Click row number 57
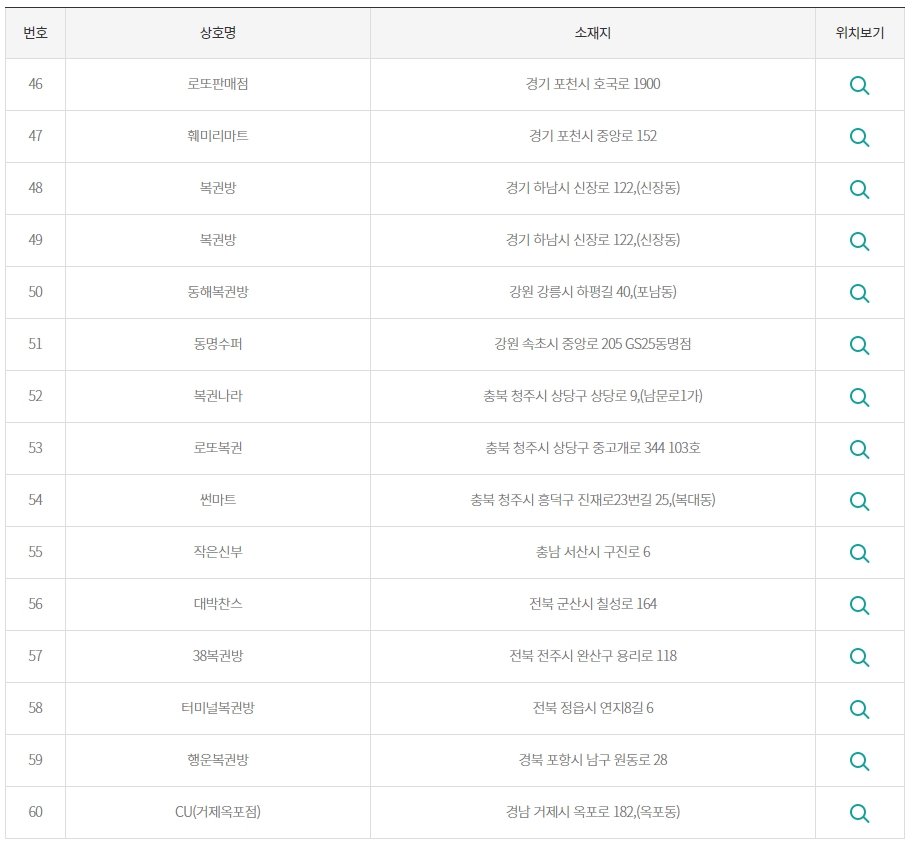 pos(36,656)
